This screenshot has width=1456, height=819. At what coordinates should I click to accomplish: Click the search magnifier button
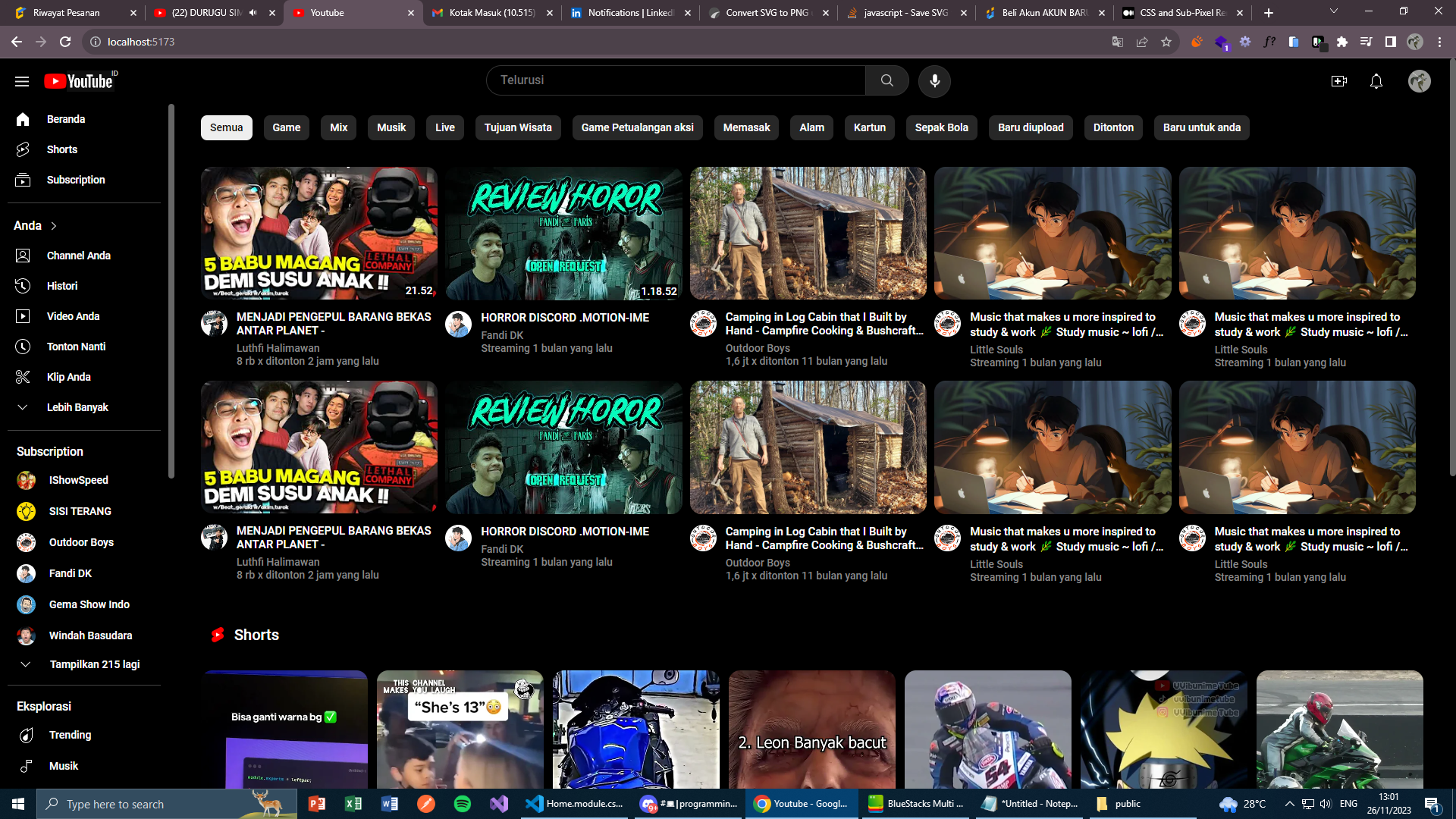tap(886, 80)
